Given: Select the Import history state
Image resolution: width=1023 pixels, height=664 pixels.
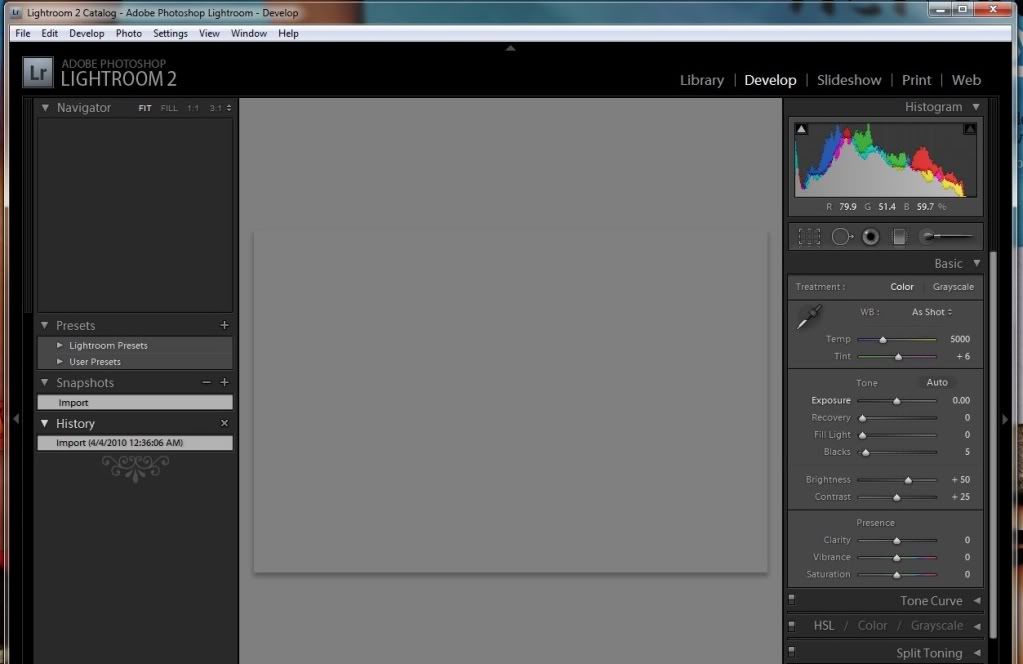Looking at the screenshot, I should 135,443.
